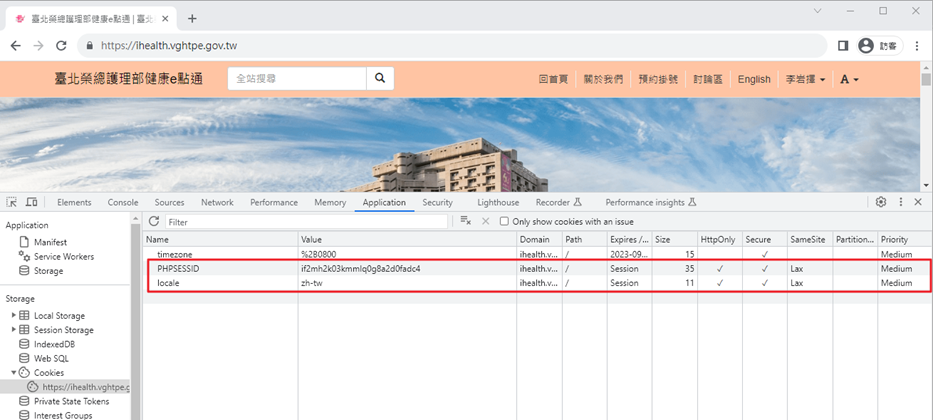The image size is (933, 420).
Task: Open the DevTools three-dot customize menu
Action: [900, 202]
